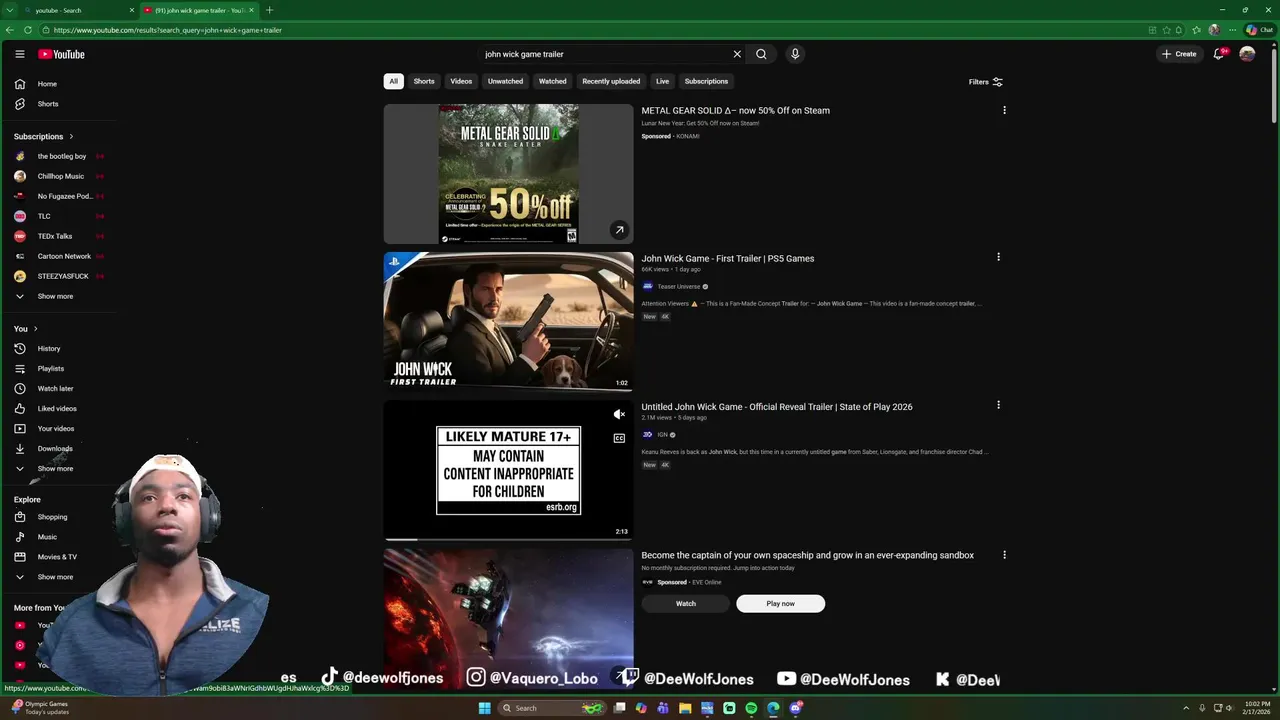1280x720 pixels.
Task: Unmute the Untitled John Wick Game preview
Action: [x=619, y=414]
